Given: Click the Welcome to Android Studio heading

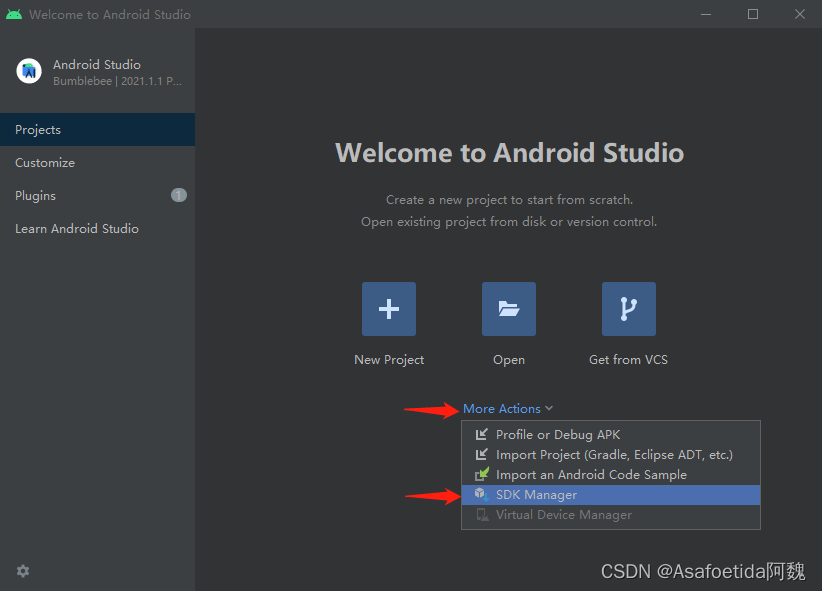Looking at the screenshot, I should [x=510, y=153].
